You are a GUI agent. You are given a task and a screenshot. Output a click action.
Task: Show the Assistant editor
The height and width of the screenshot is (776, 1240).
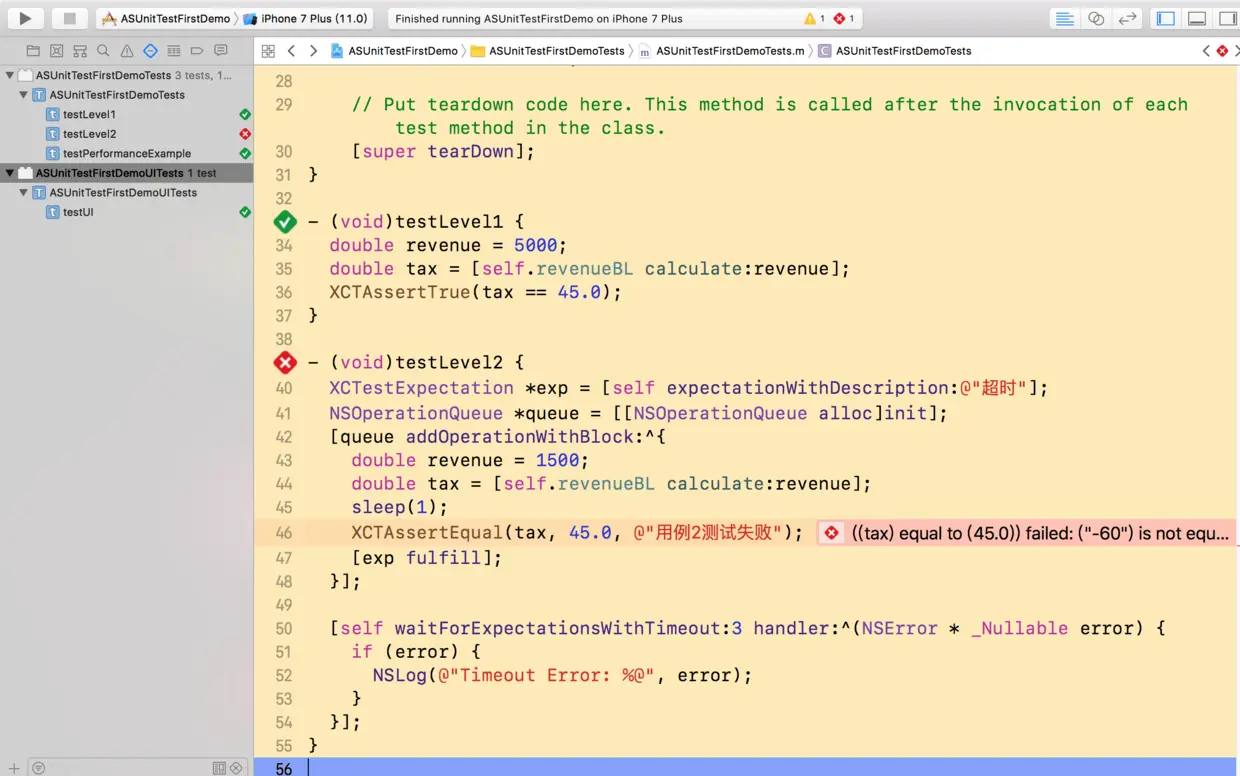point(1096,18)
